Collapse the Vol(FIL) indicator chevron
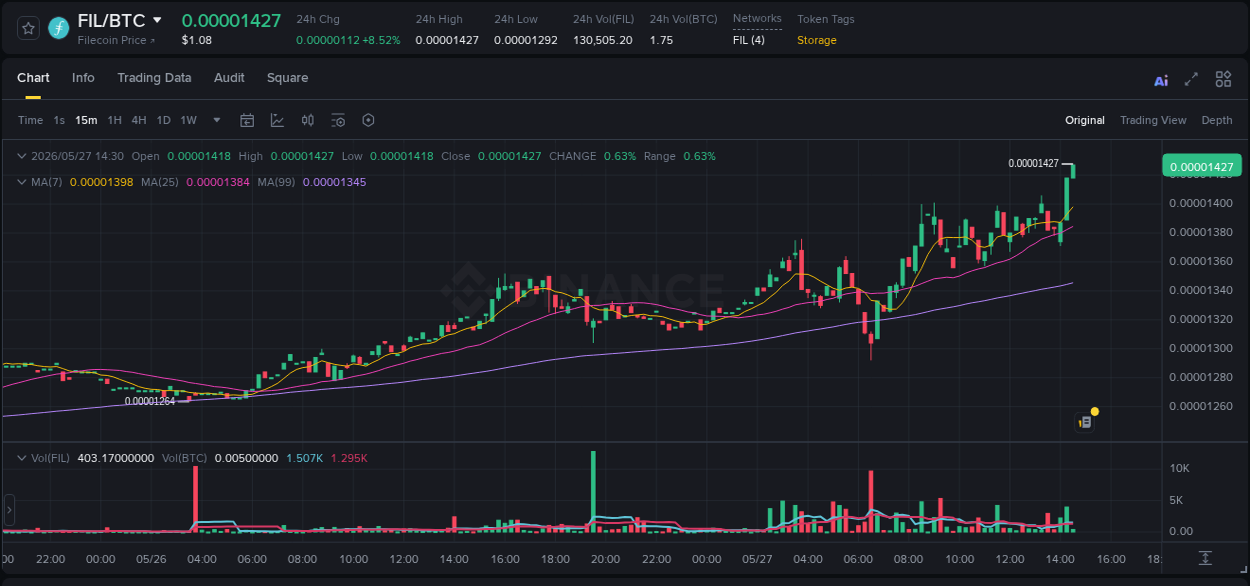The height and width of the screenshot is (586, 1250). click(22, 458)
